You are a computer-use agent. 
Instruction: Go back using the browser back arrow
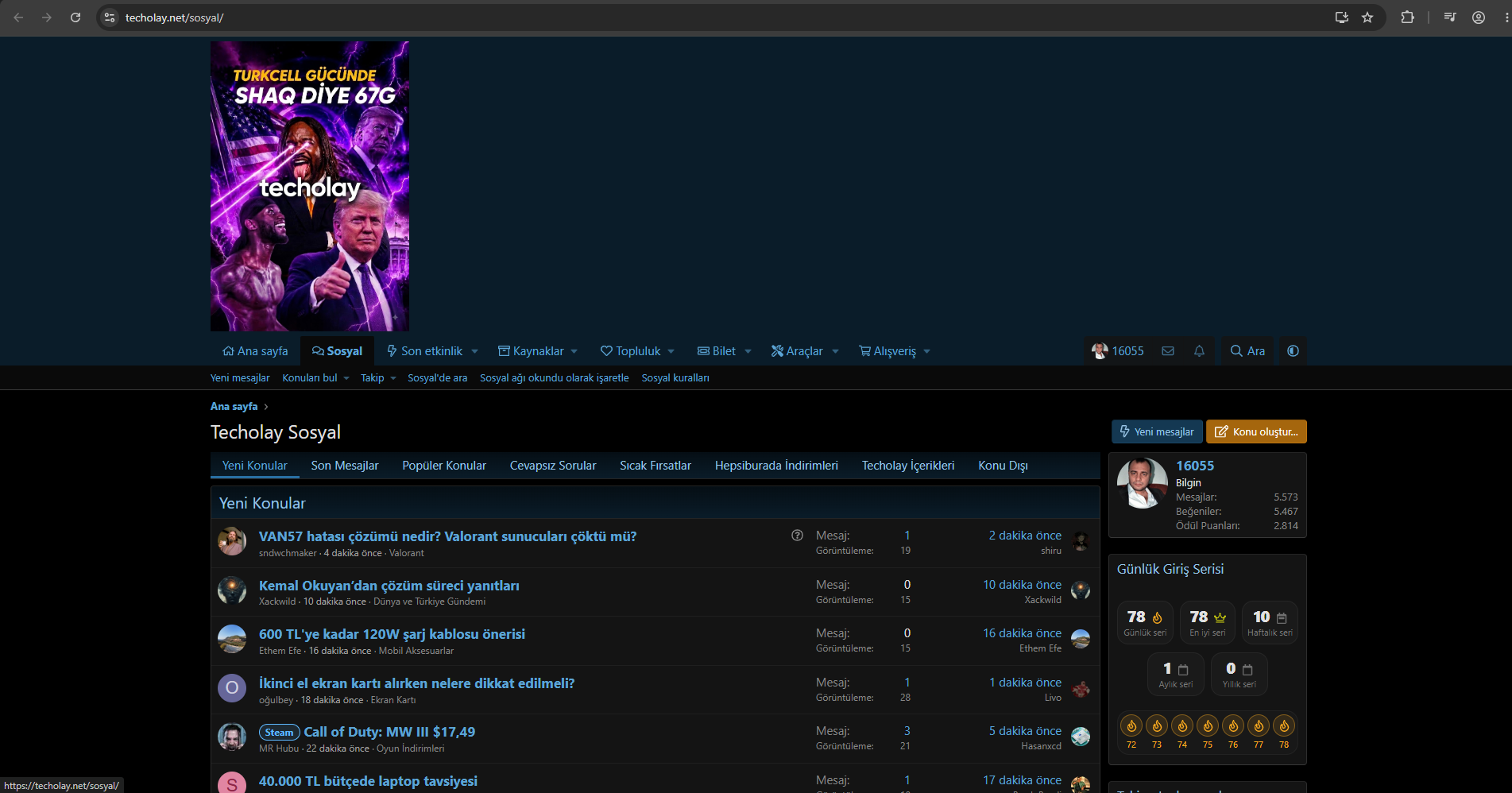(18, 17)
